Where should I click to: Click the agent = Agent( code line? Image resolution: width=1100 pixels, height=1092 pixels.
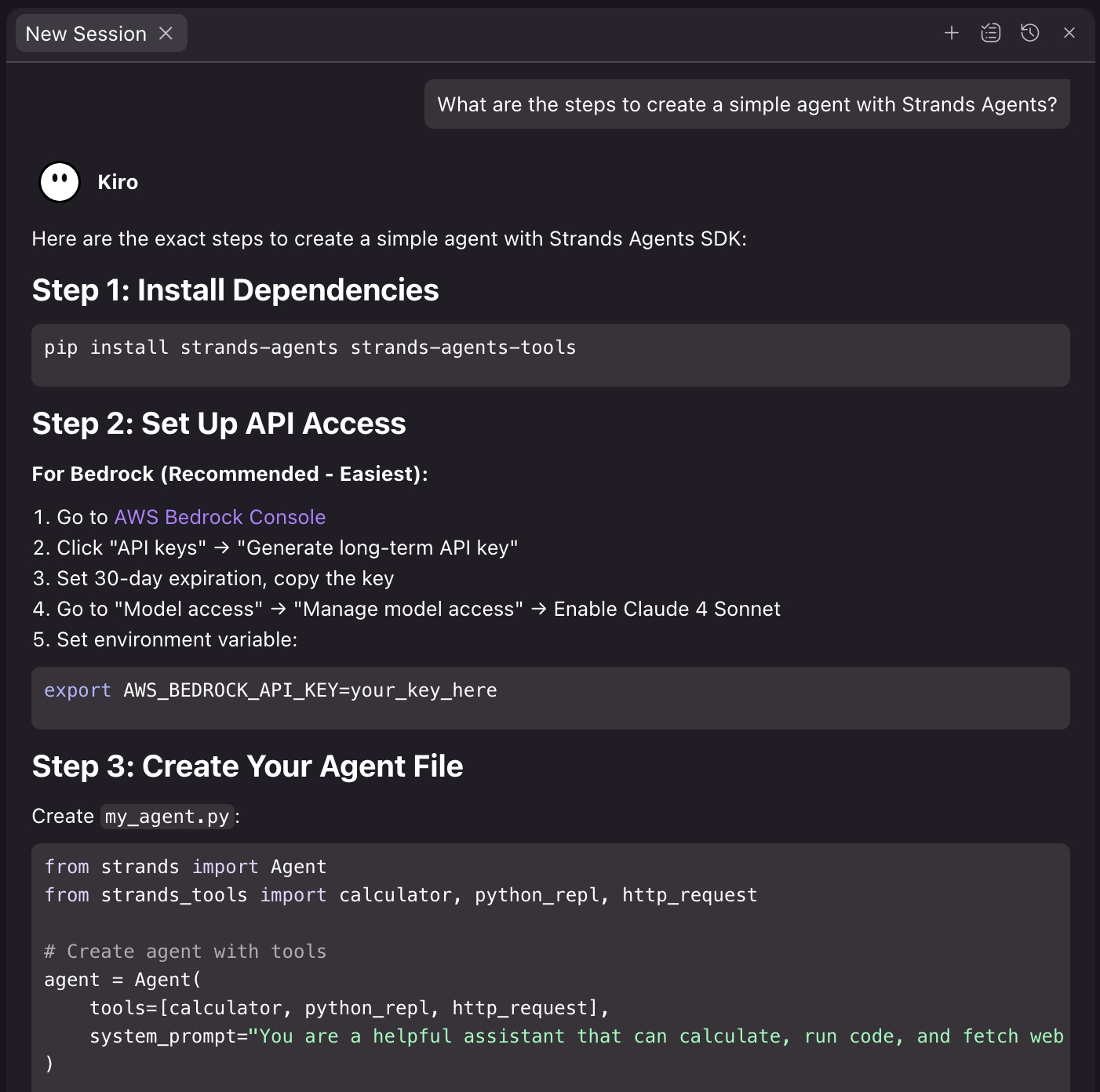(122, 980)
